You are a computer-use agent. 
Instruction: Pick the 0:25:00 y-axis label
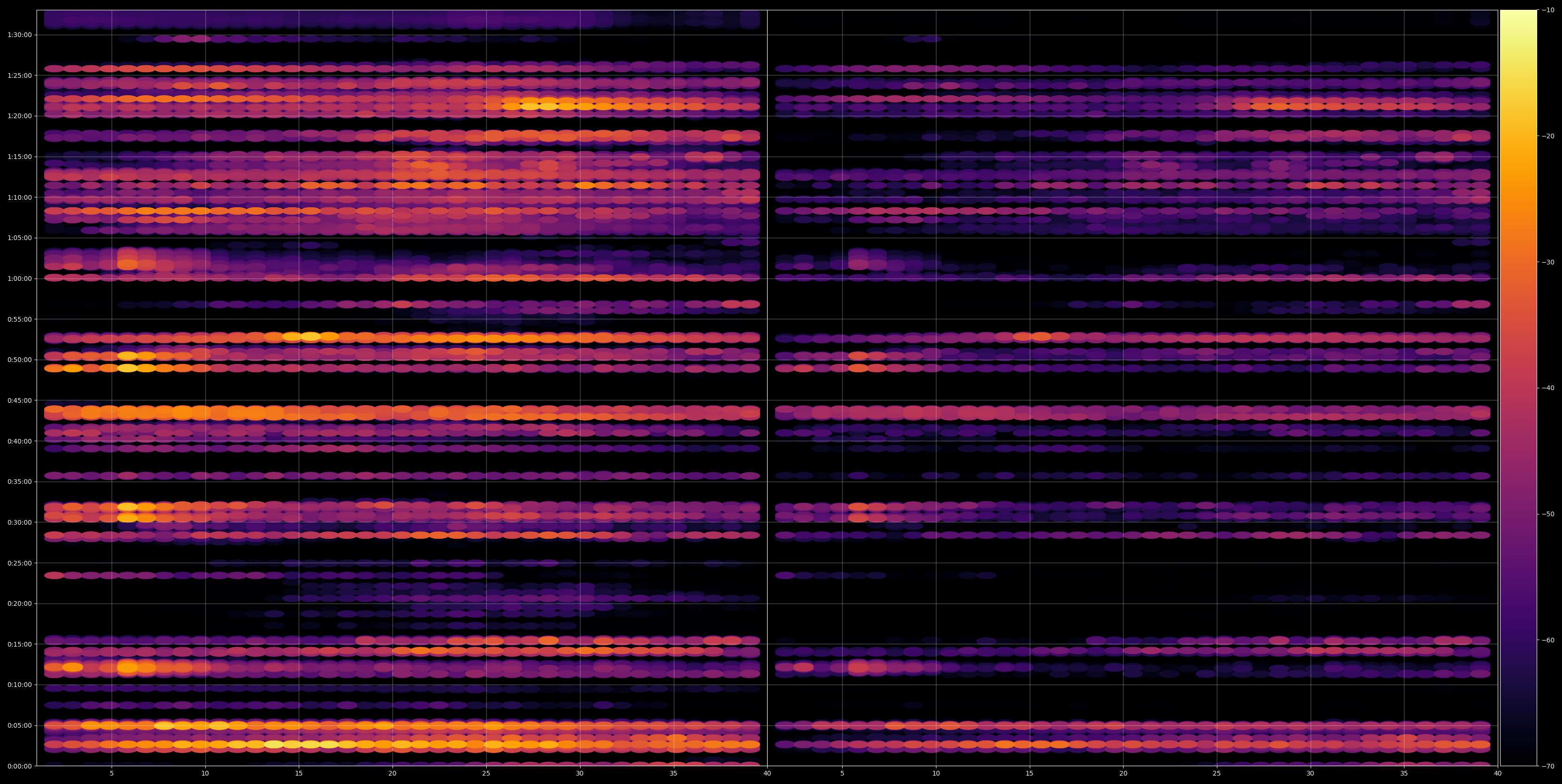click(19, 563)
